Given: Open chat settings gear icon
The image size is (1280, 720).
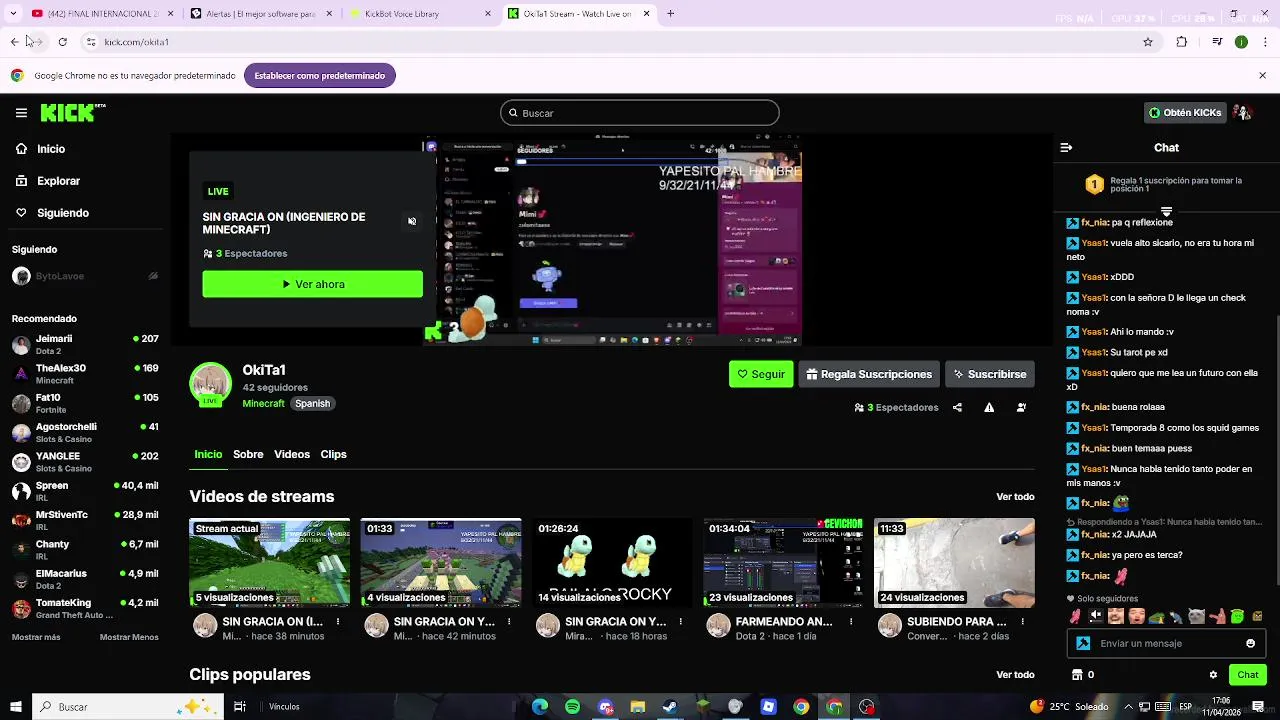Looking at the screenshot, I should click(x=1213, y=675).
